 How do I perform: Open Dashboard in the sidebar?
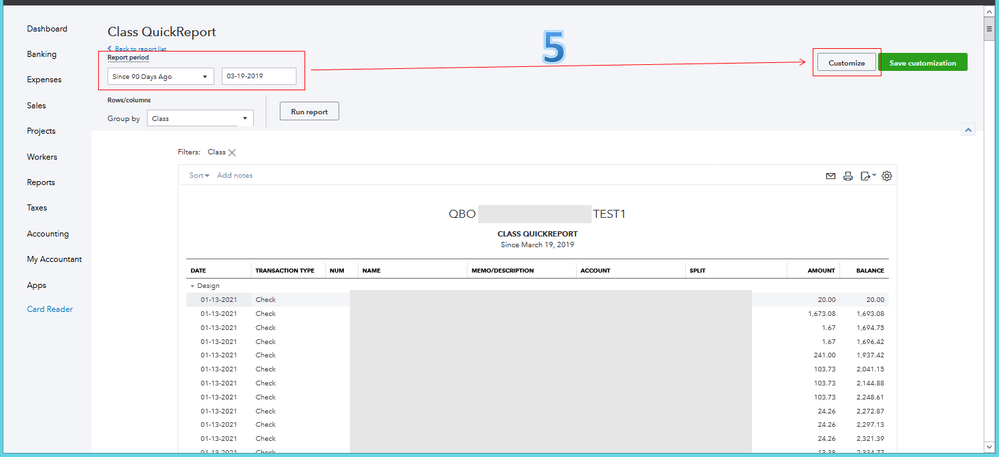47,29
